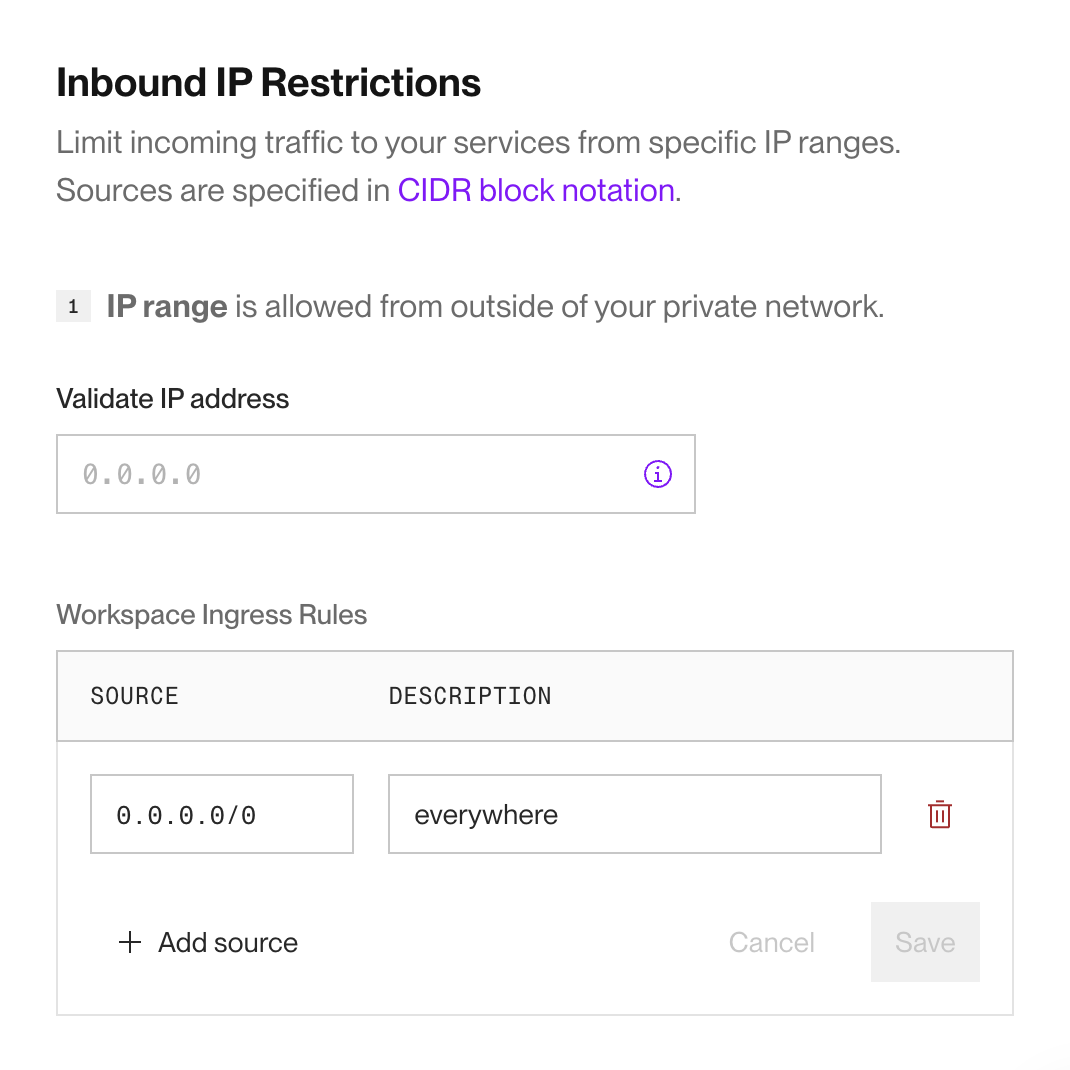Click the SOURCE column header
Viewport: 1070px width, 1070px height.
pyautogui.click(x=134, y=696)
